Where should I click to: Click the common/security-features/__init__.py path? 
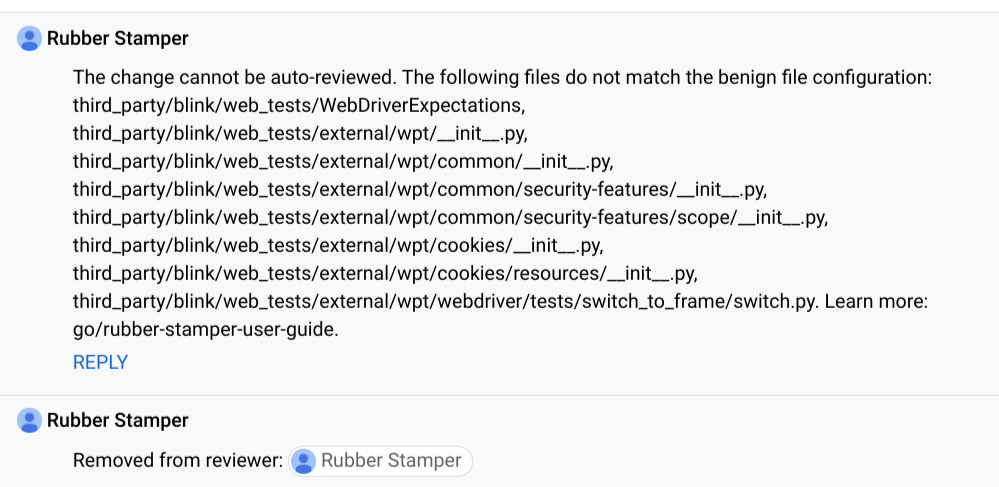pos(420,188)
